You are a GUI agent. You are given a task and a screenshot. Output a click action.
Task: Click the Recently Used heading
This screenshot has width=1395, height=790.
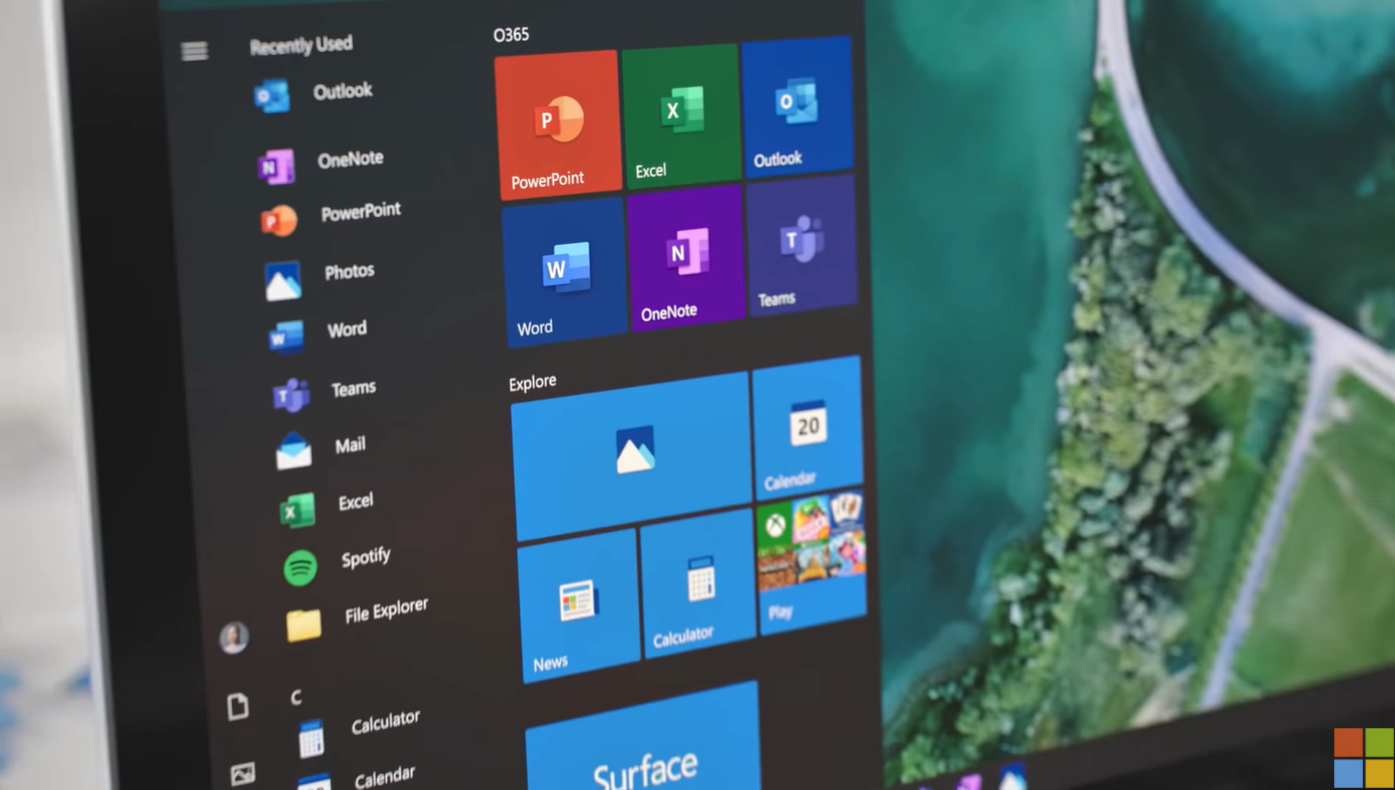301,45
